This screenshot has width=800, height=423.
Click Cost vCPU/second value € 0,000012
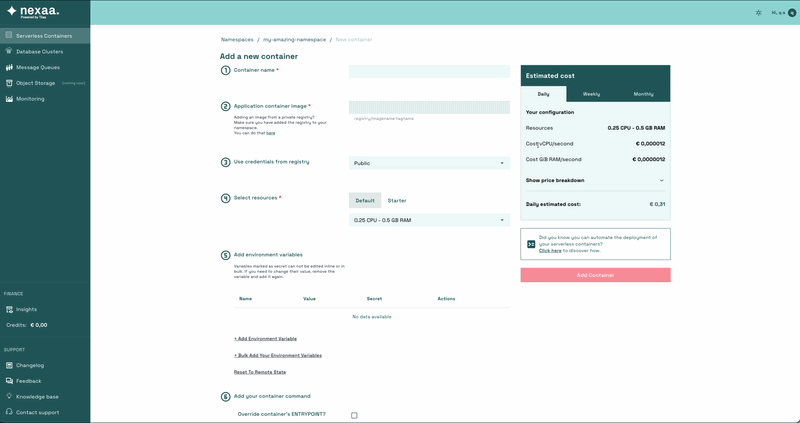(x=650, y=144)
